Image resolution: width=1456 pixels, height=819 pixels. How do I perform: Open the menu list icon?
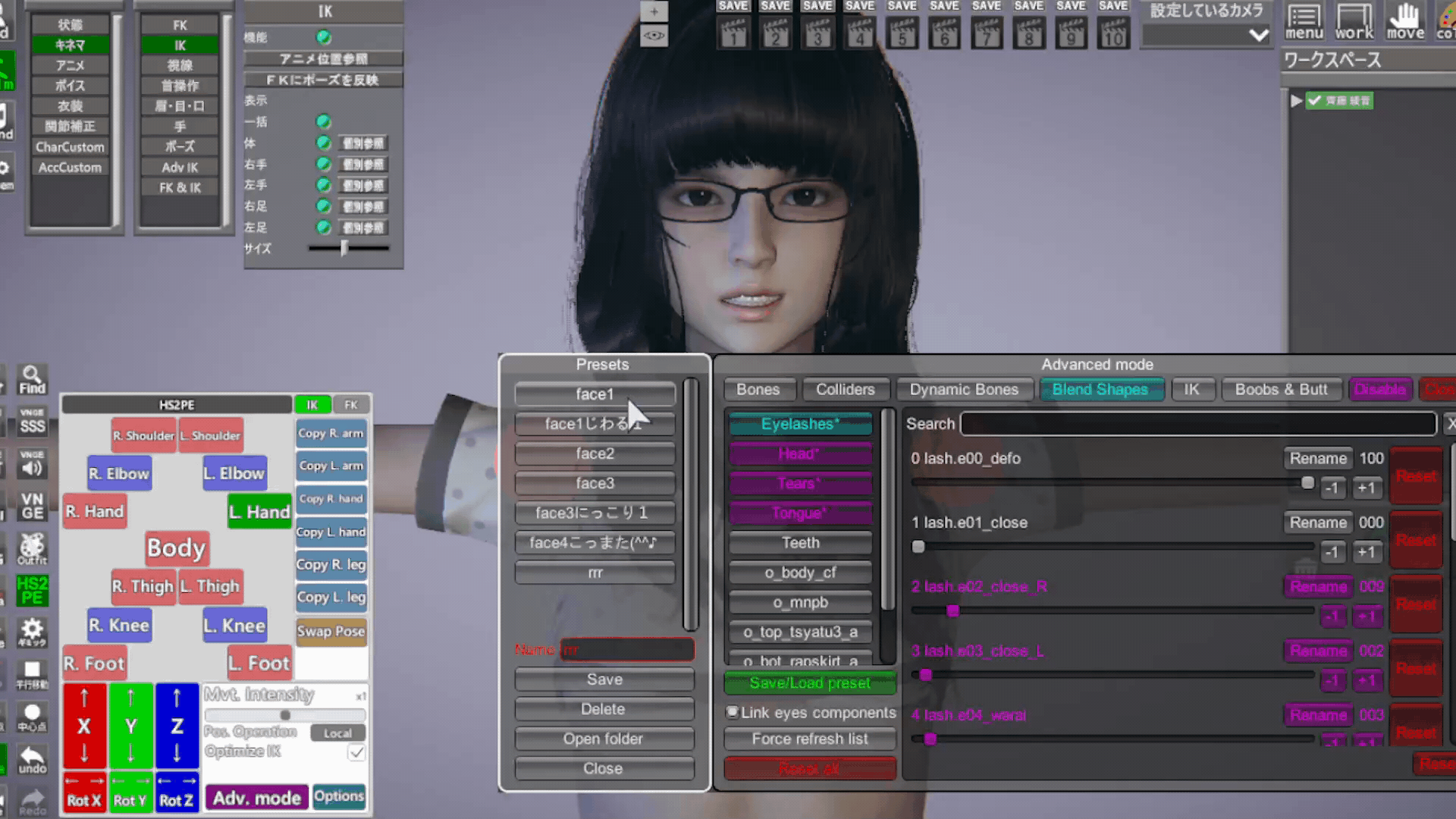click(1304, 21)
